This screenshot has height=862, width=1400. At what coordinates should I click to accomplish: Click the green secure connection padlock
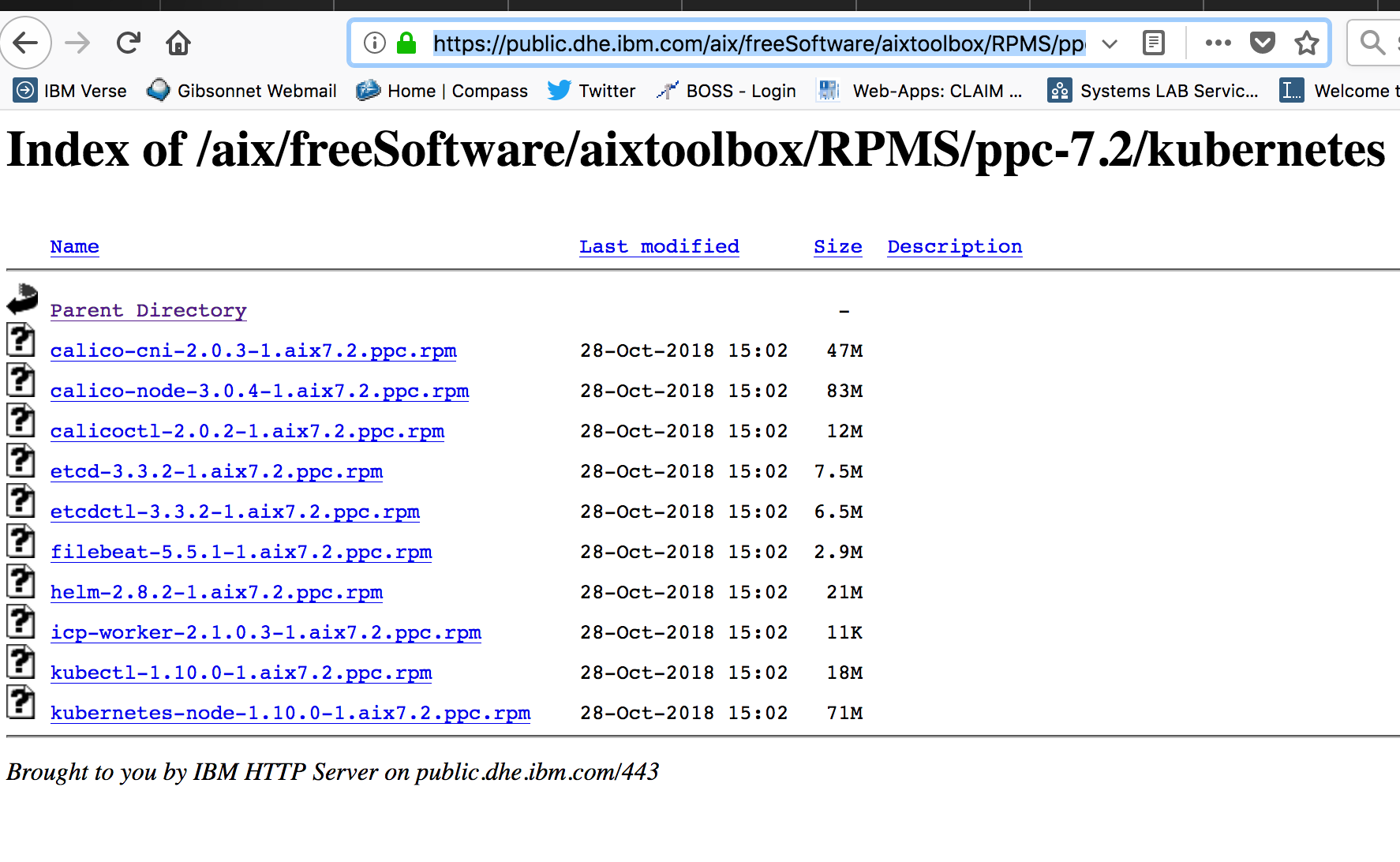click(x=406, y=43)
